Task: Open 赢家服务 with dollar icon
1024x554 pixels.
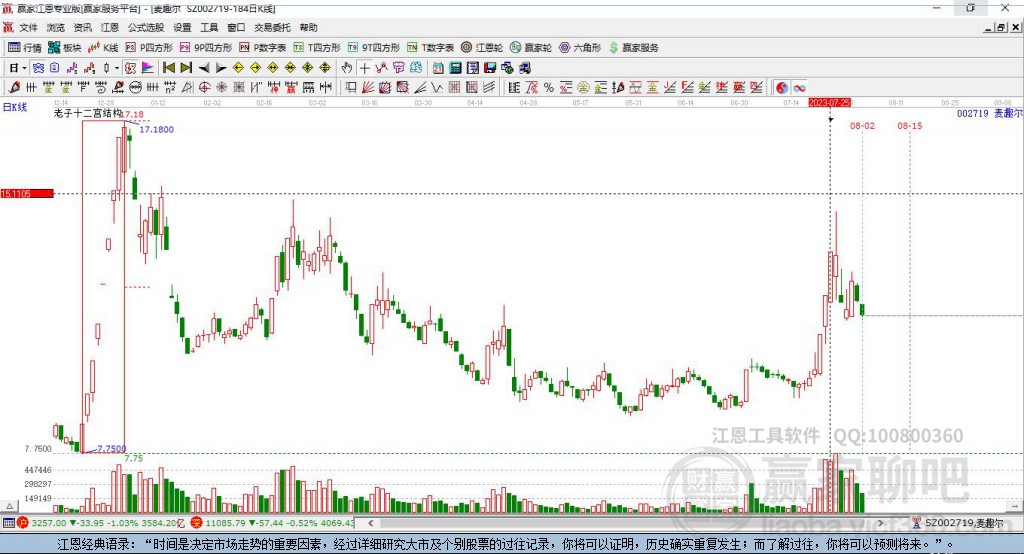Action: (633, 48)
